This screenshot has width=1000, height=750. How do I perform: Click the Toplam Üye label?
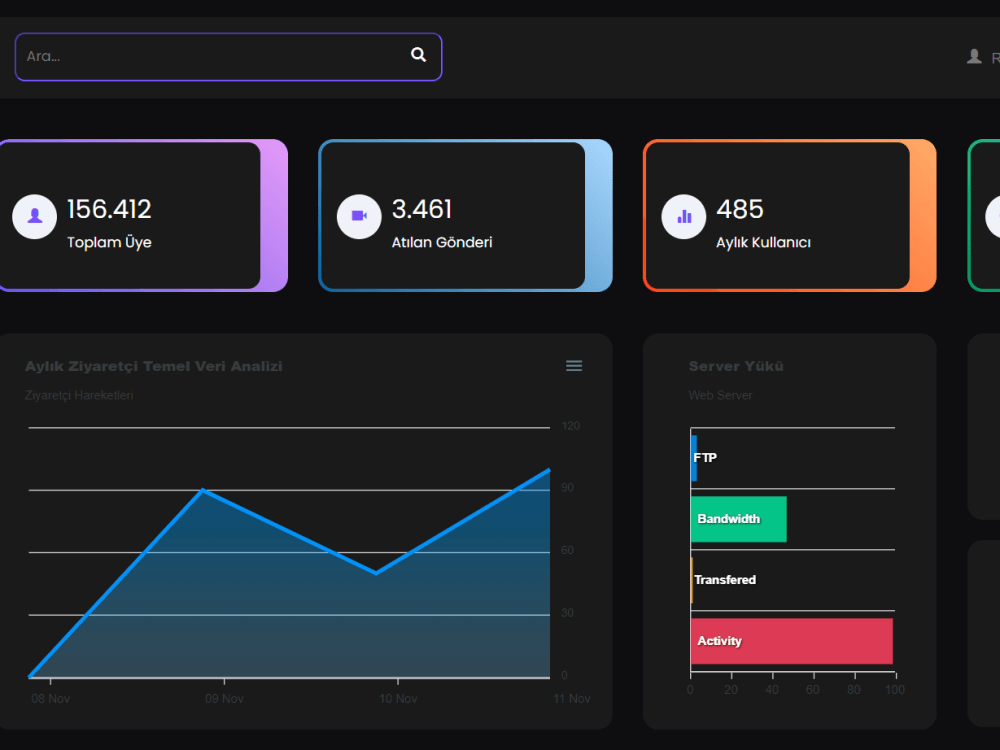click(x=109, y=242)
